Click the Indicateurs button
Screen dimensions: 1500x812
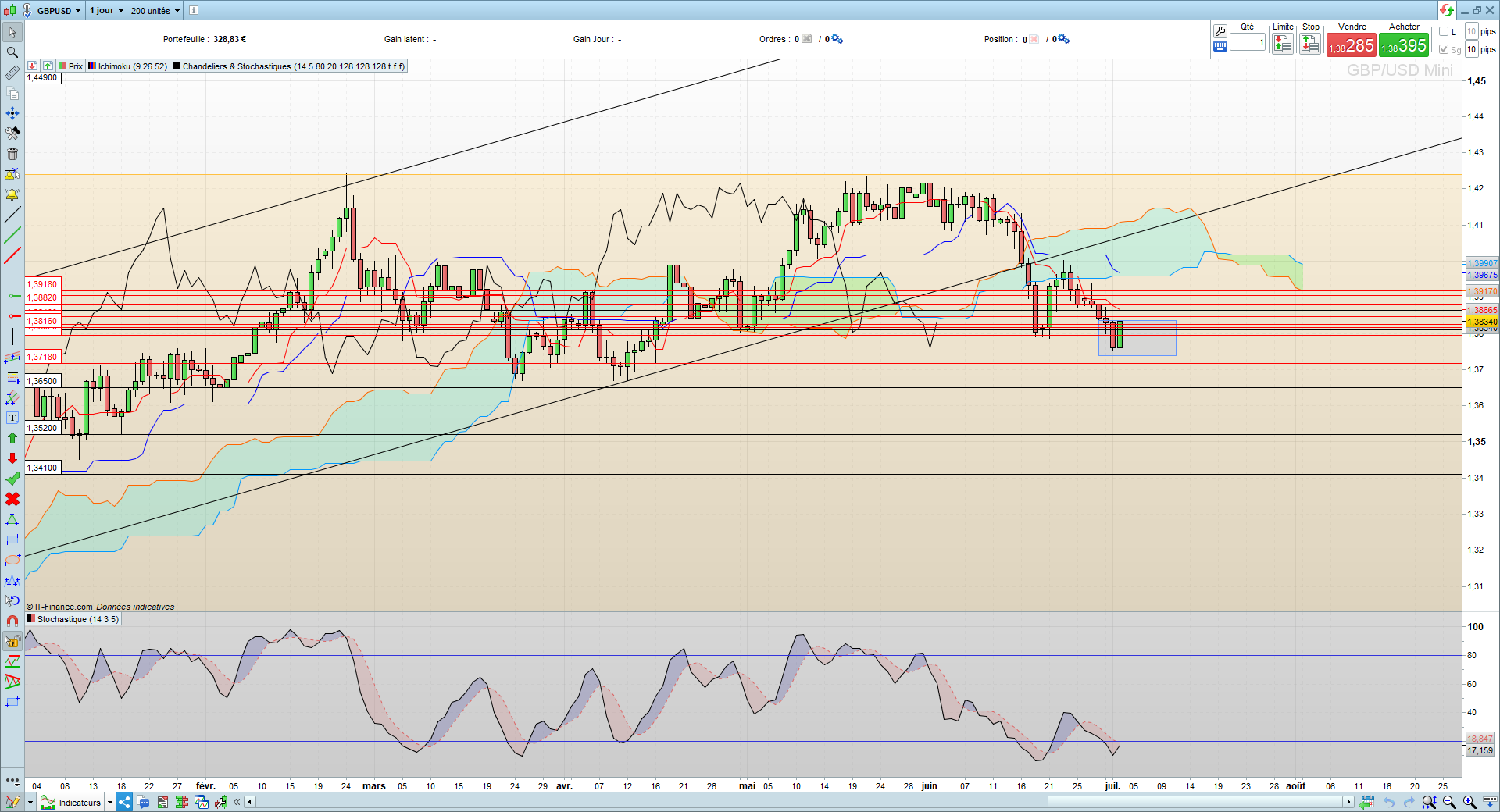71,802
